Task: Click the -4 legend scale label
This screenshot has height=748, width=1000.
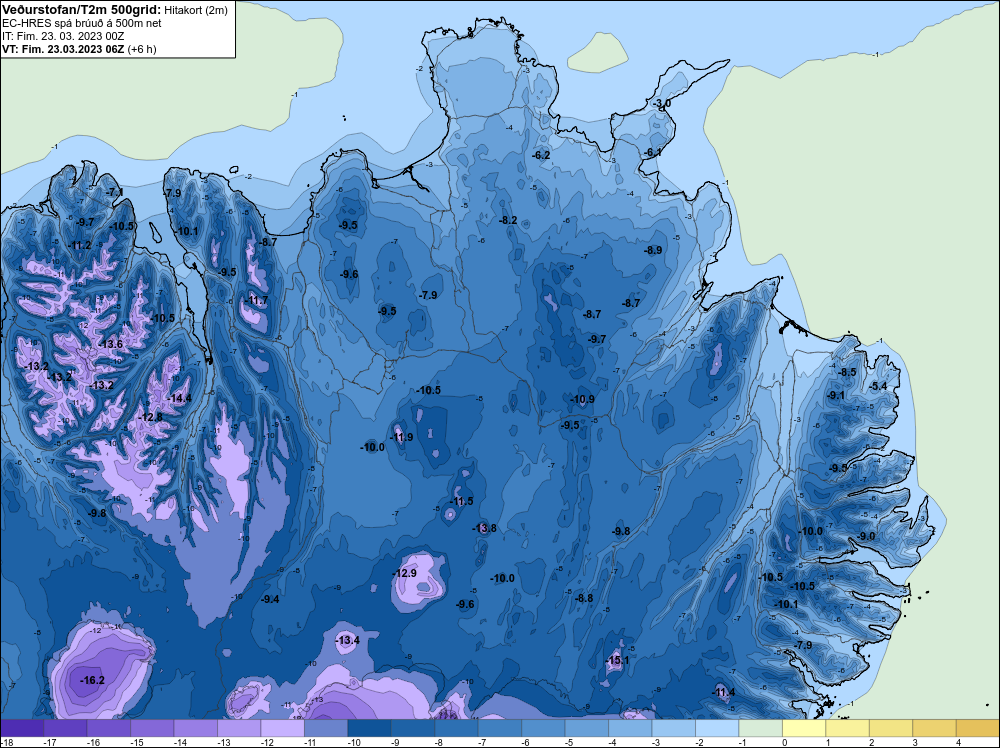Action: tap(612, 743)
